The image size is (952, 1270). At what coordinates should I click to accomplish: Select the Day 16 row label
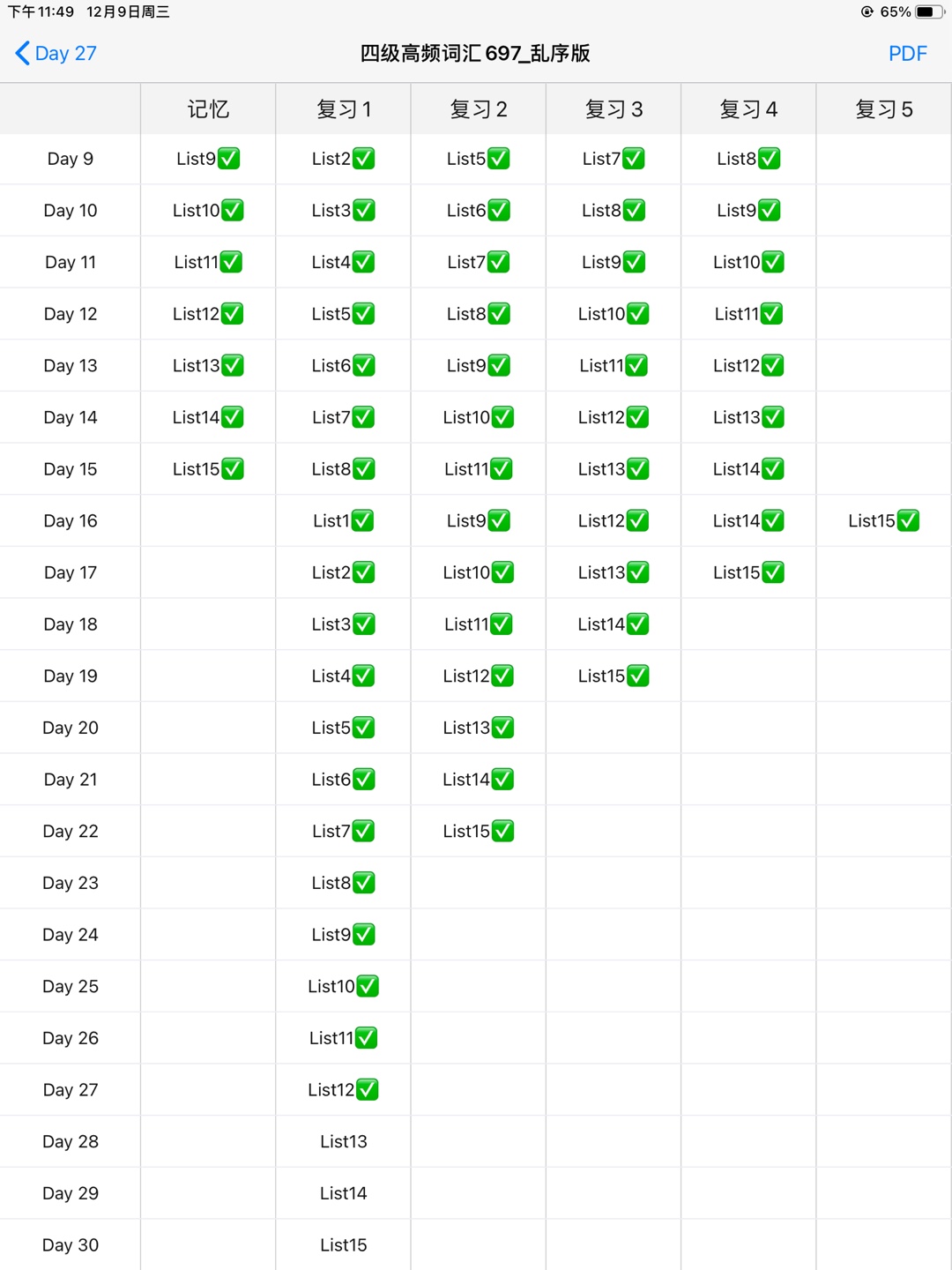pos(71,521)
